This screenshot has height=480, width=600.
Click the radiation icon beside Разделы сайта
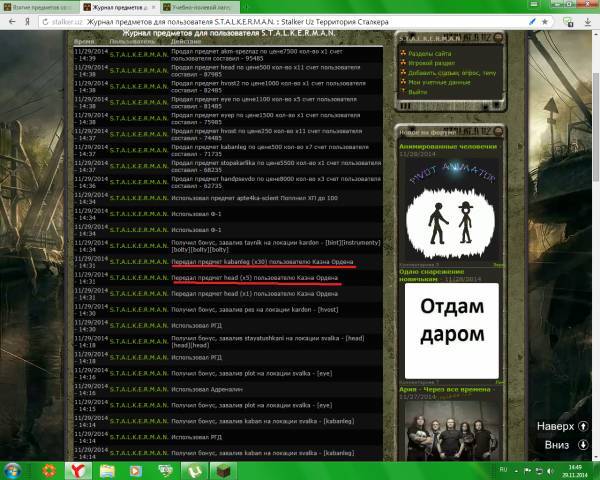(403, 53)
